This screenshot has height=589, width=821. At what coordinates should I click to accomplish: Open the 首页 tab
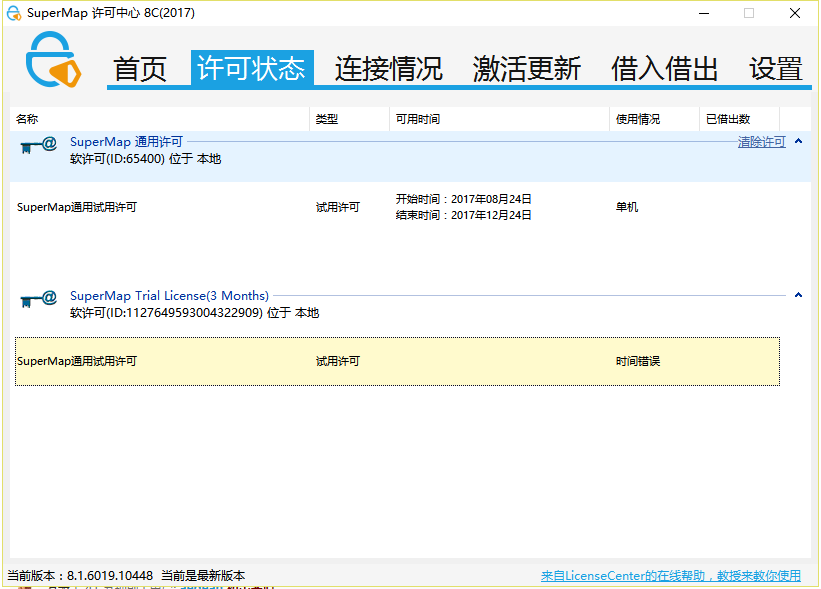coord(140,69)
